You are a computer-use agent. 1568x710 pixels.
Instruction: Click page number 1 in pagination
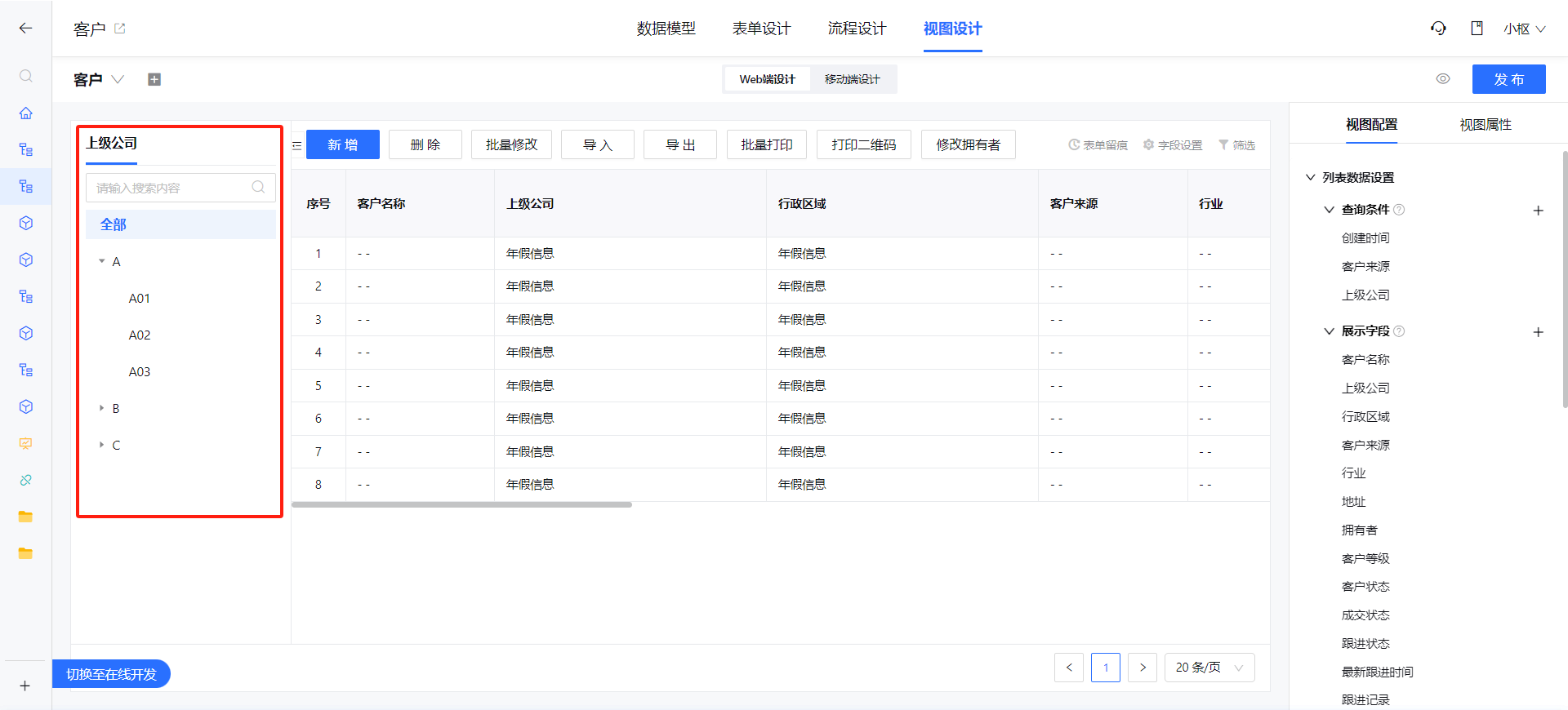click(x=1106, y=668)
